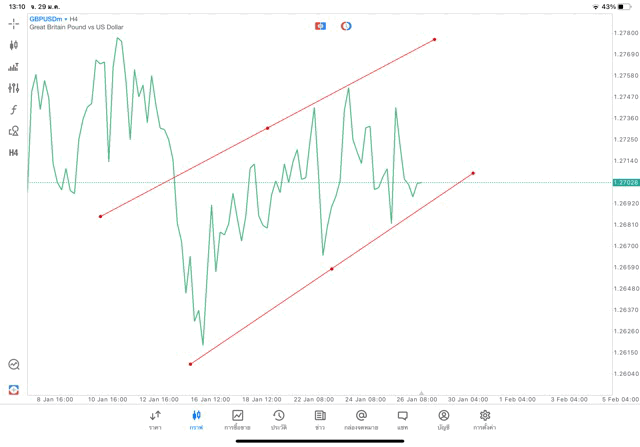
Task: Tap the magnifier icon at bottom left
Action: tap(14, 365)
